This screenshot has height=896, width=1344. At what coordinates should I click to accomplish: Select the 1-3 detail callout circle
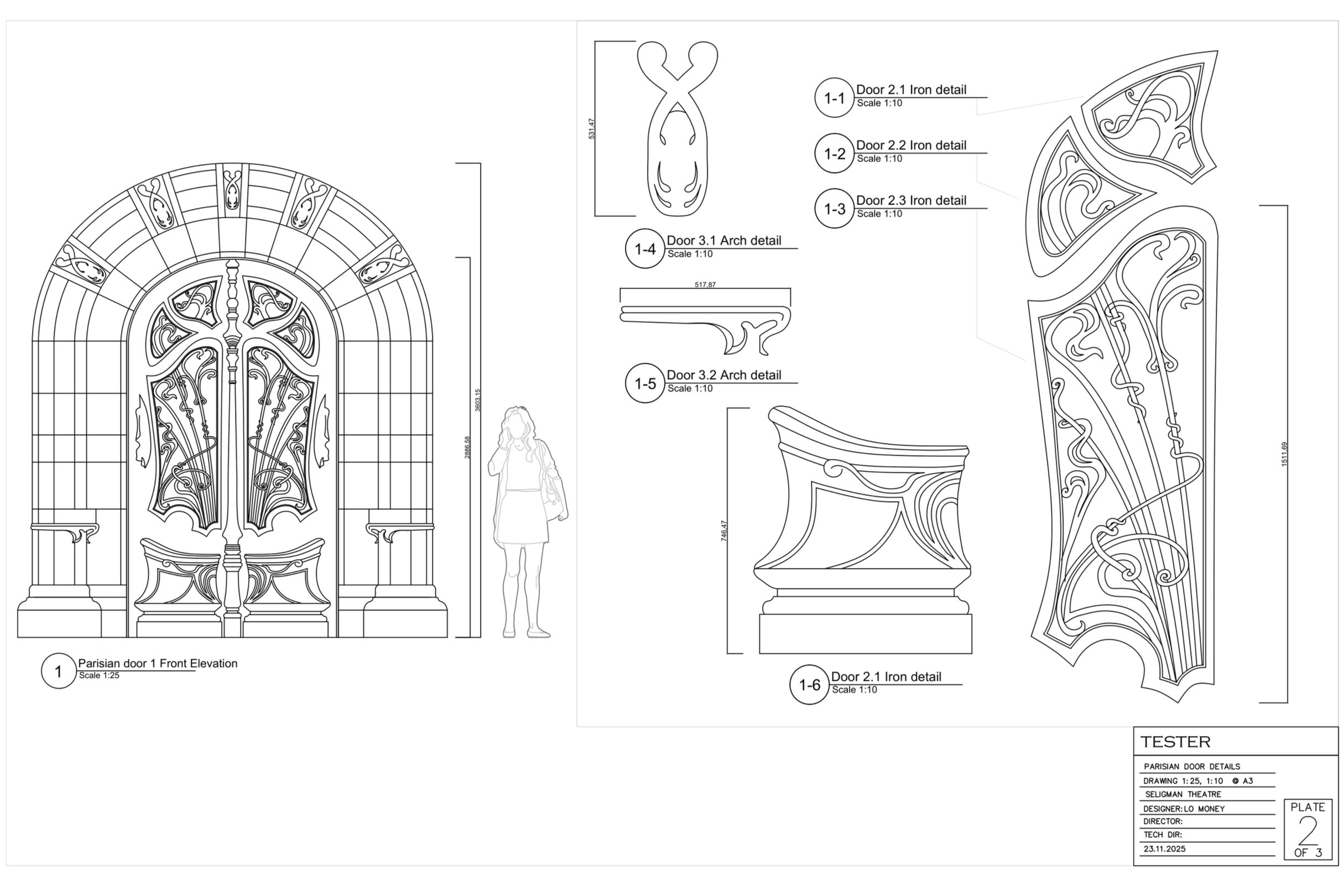click(834, 209)
